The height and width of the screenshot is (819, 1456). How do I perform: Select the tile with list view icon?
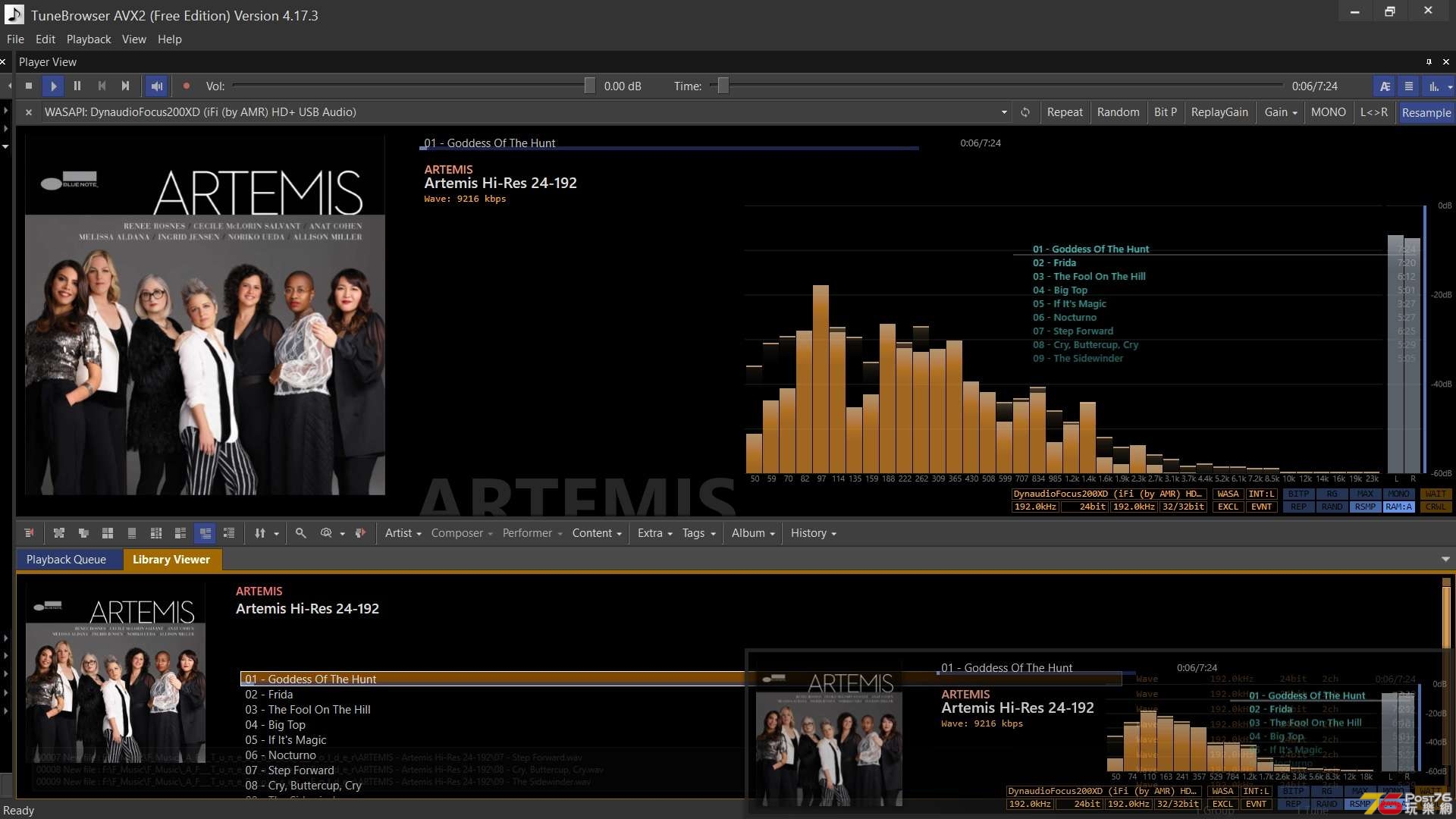[x=180, y=533]
